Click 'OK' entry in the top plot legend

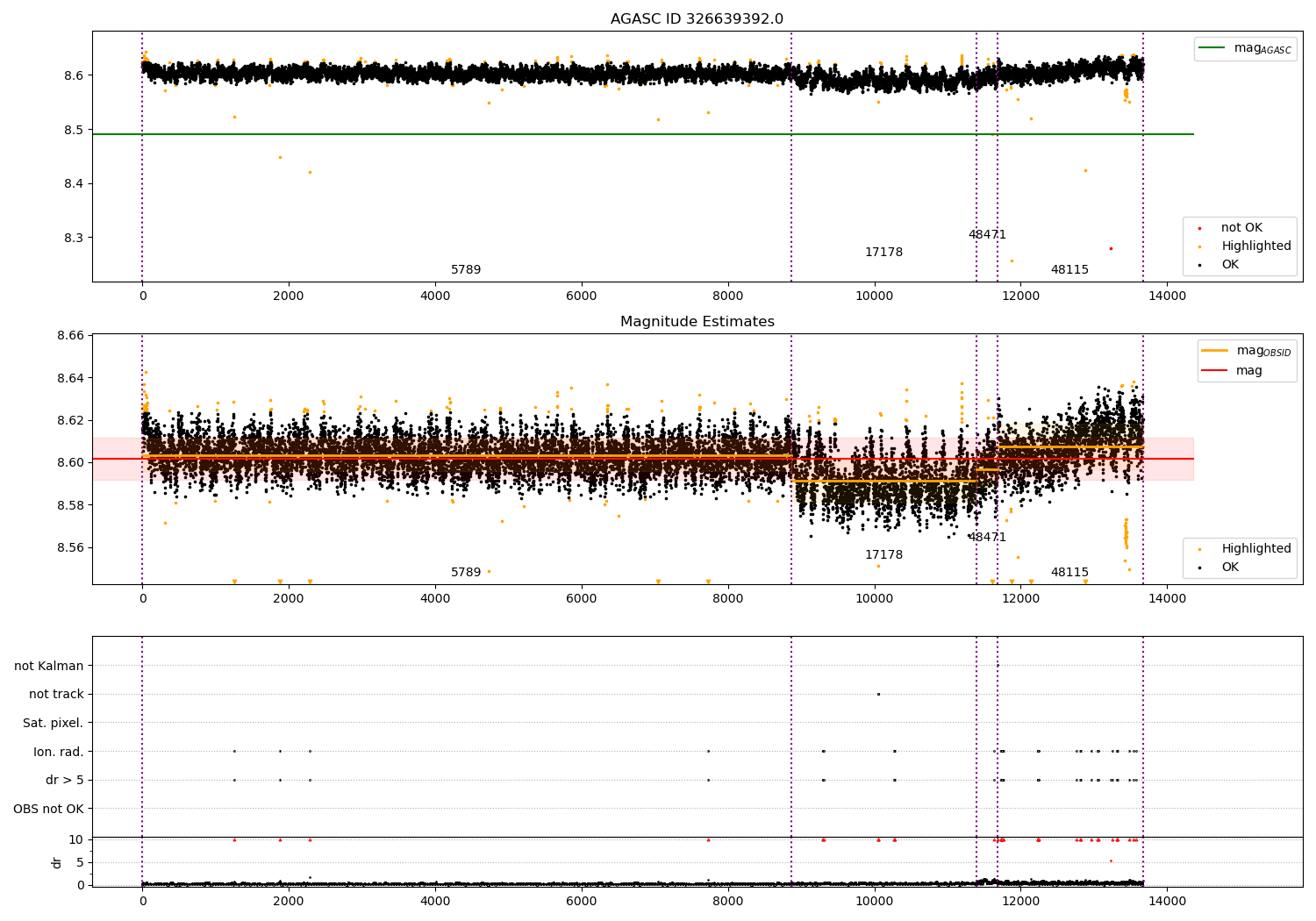(1230, 265)
